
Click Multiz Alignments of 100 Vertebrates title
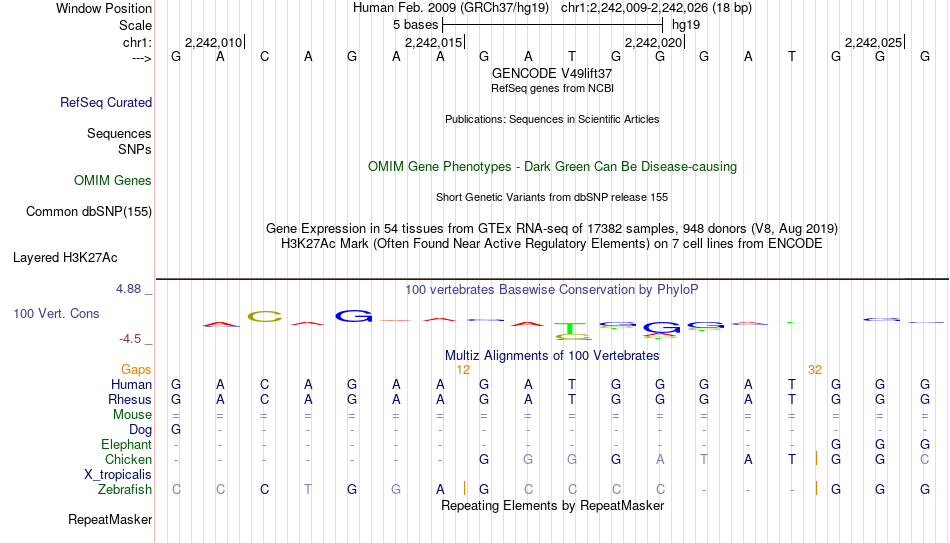[x=552, y=356]
